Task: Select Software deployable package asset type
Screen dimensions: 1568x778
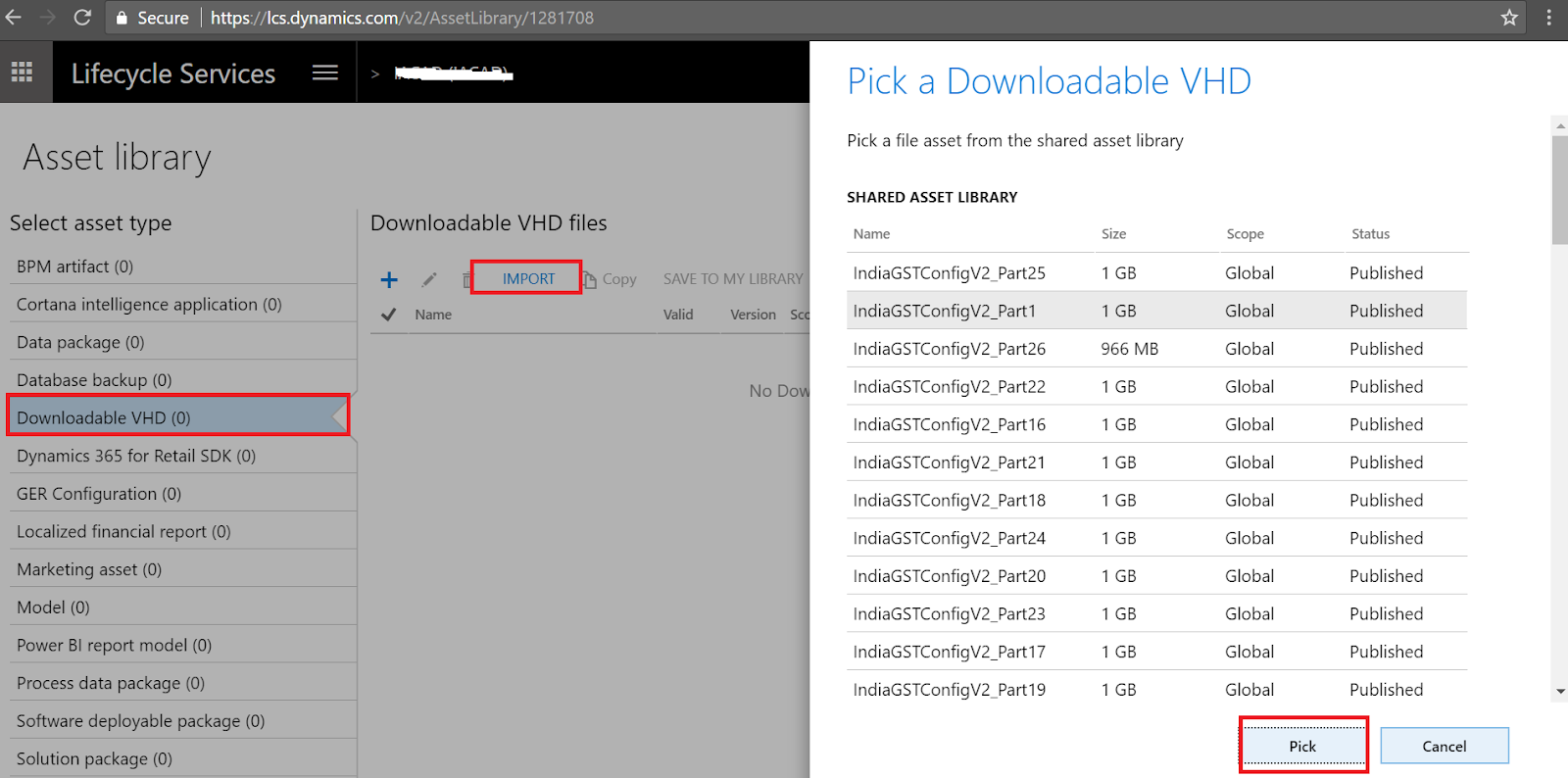Action: click(182, 721)
